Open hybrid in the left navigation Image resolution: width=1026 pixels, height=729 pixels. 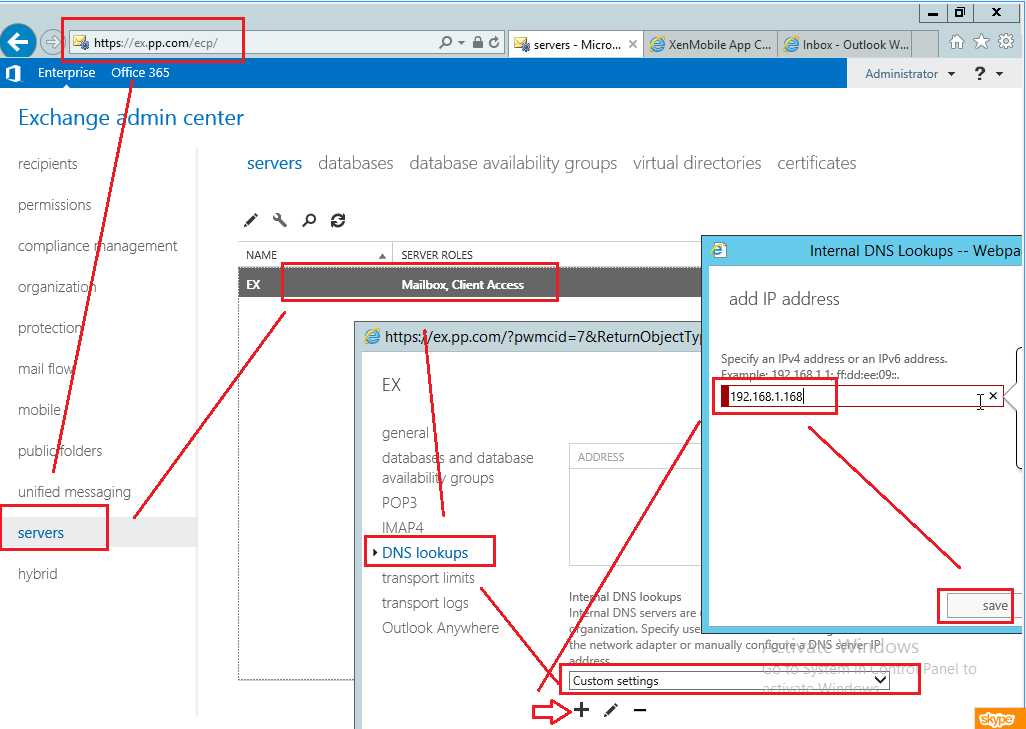[x=37, y=574]
